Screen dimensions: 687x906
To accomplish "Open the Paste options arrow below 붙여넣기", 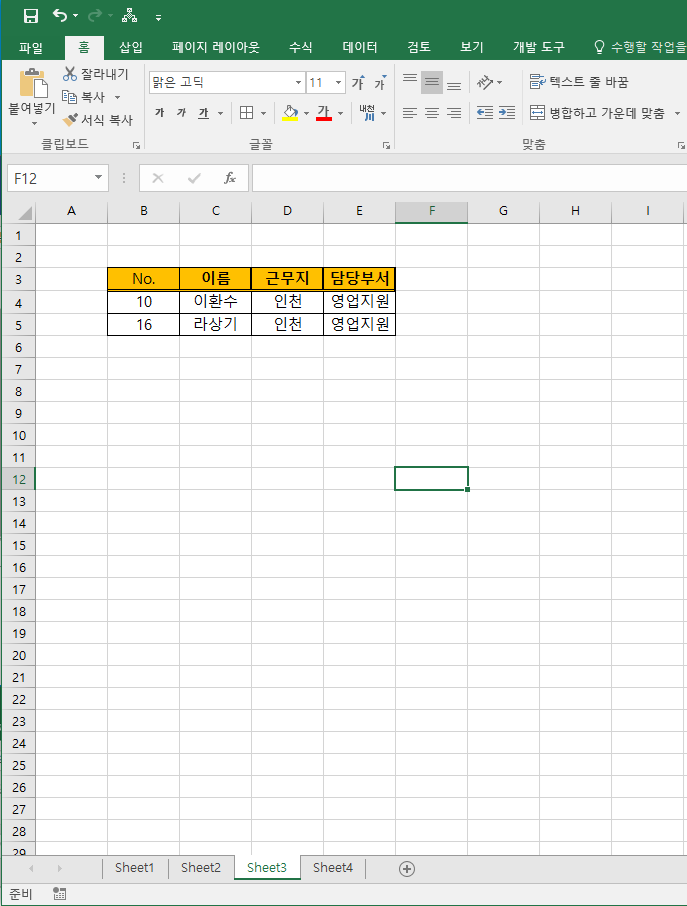I will click(34, 123).
